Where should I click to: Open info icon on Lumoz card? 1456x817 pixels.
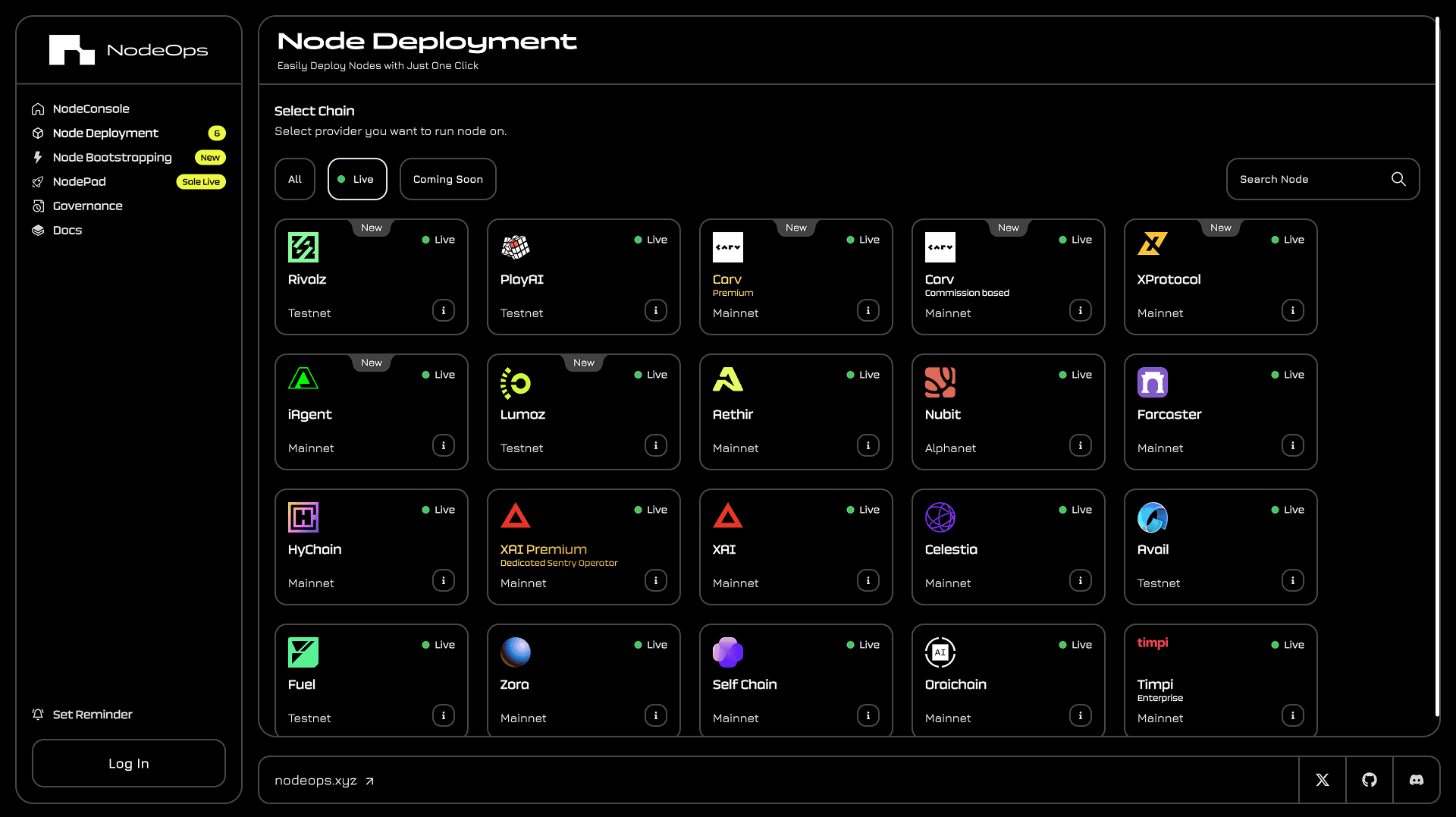tap(656, 445)
